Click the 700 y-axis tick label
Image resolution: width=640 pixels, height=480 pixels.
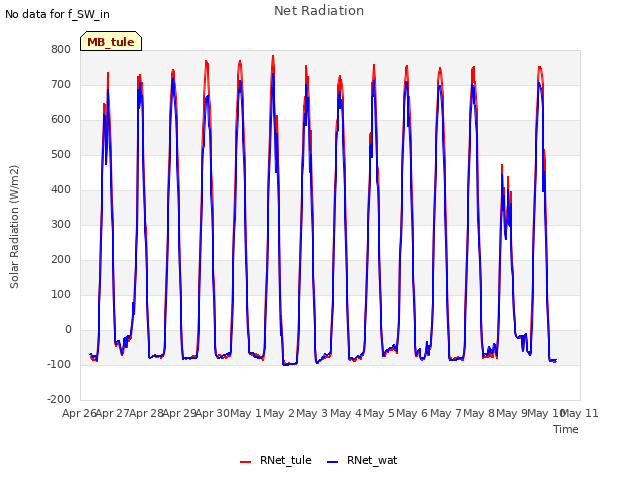click(x=61, y=84)
